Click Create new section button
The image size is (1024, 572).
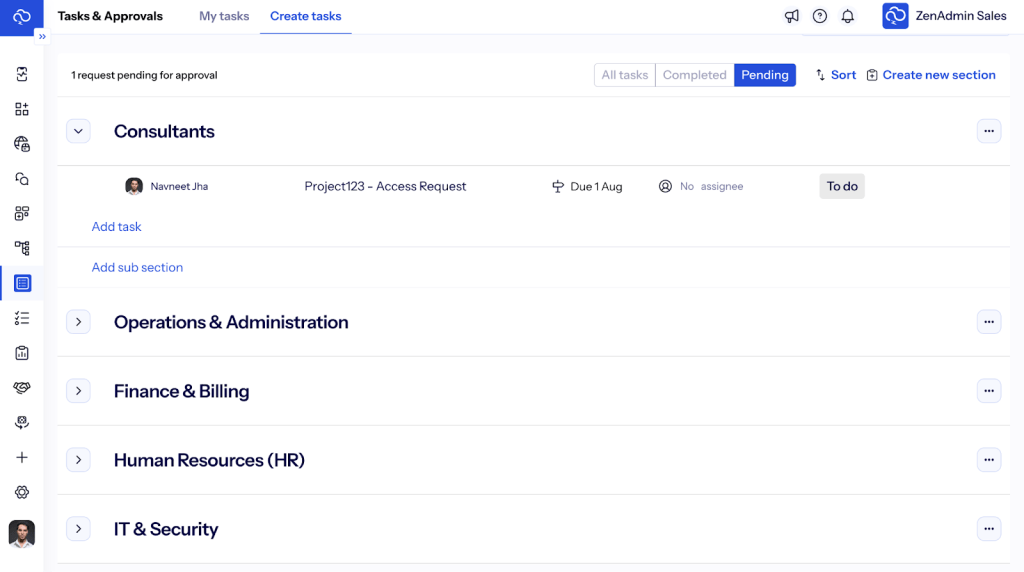click(x=931, y=75)
